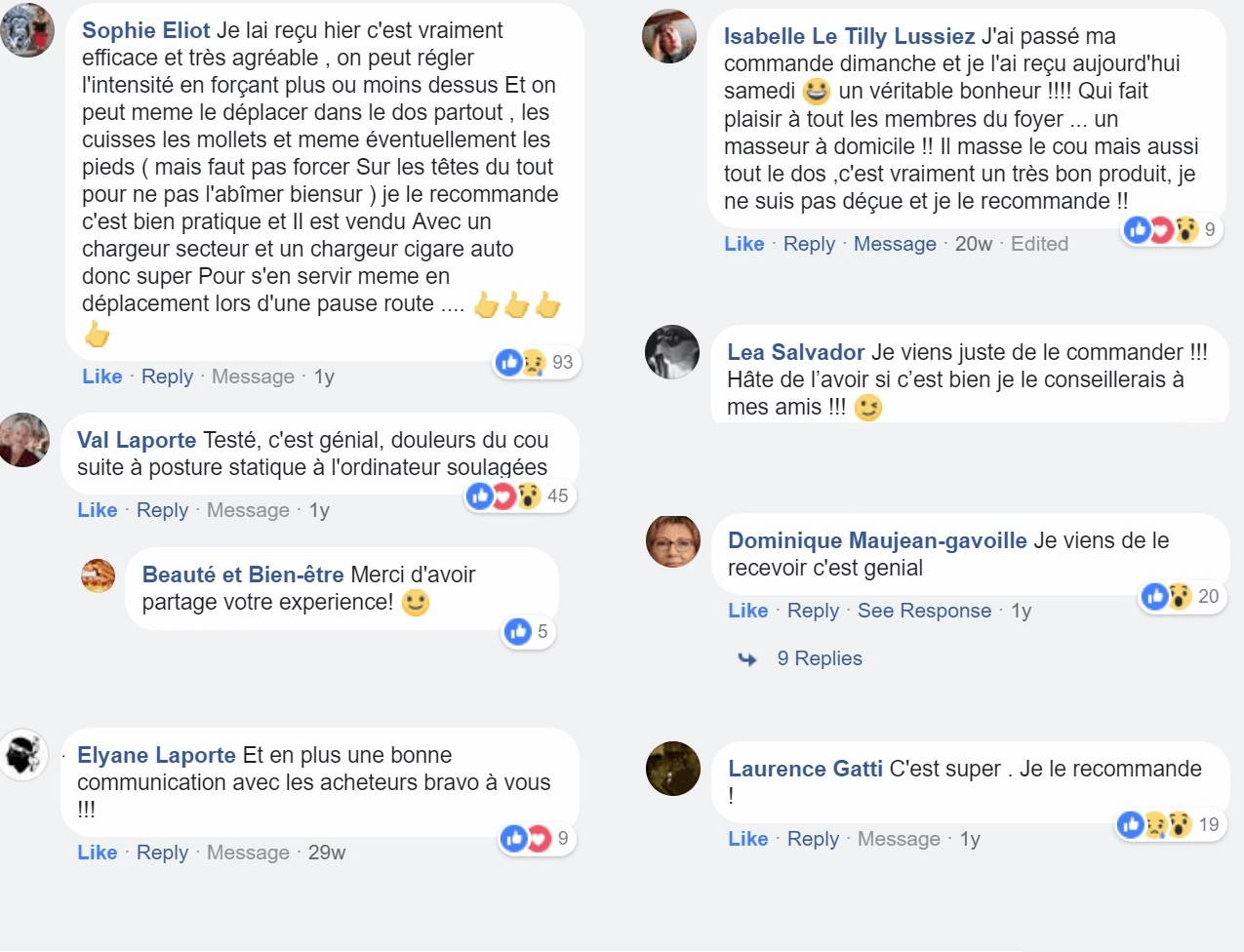Like Val Laporte's comment

[97, 510]
